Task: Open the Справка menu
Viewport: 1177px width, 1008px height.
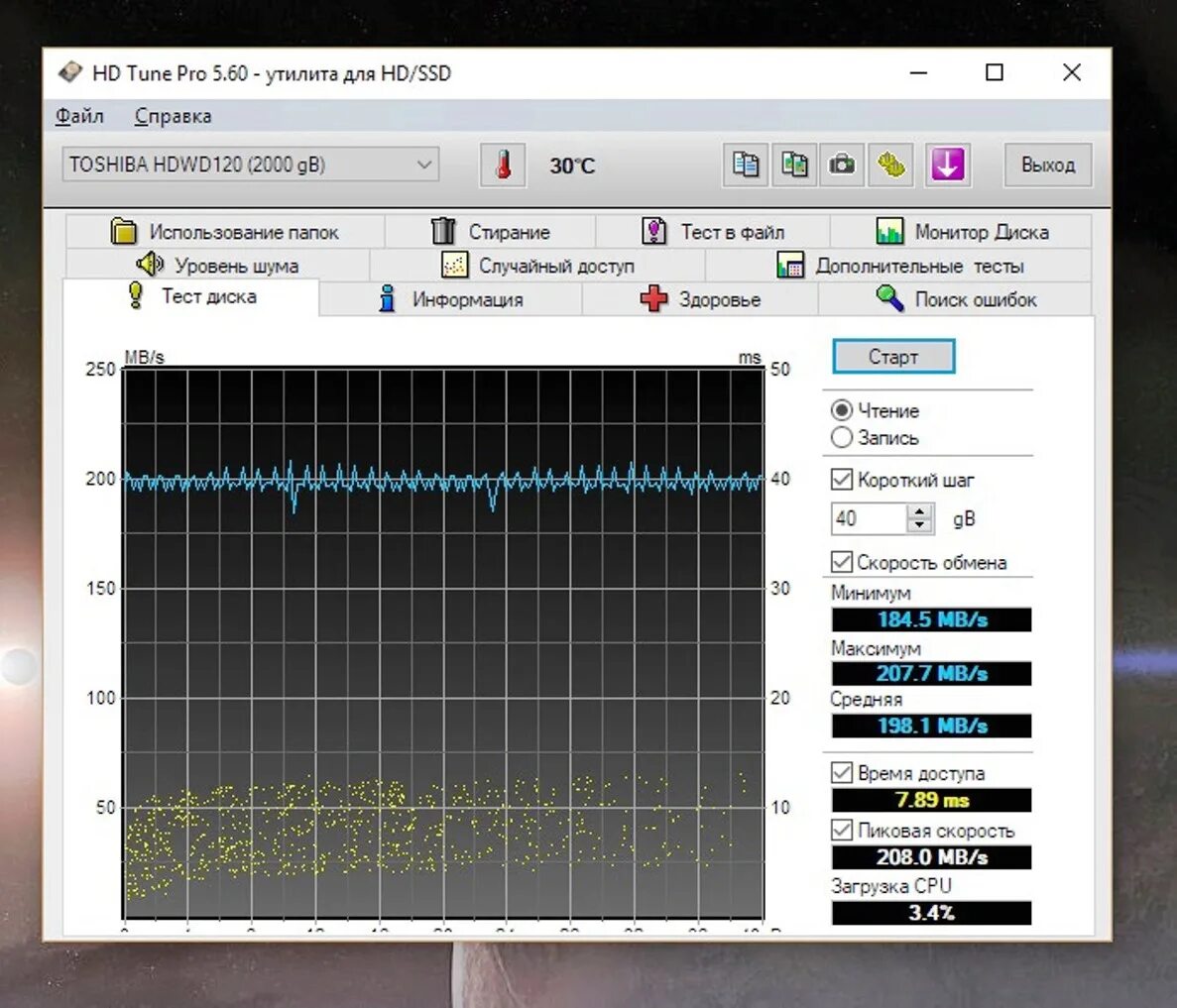Action: (x=173, y=116)
